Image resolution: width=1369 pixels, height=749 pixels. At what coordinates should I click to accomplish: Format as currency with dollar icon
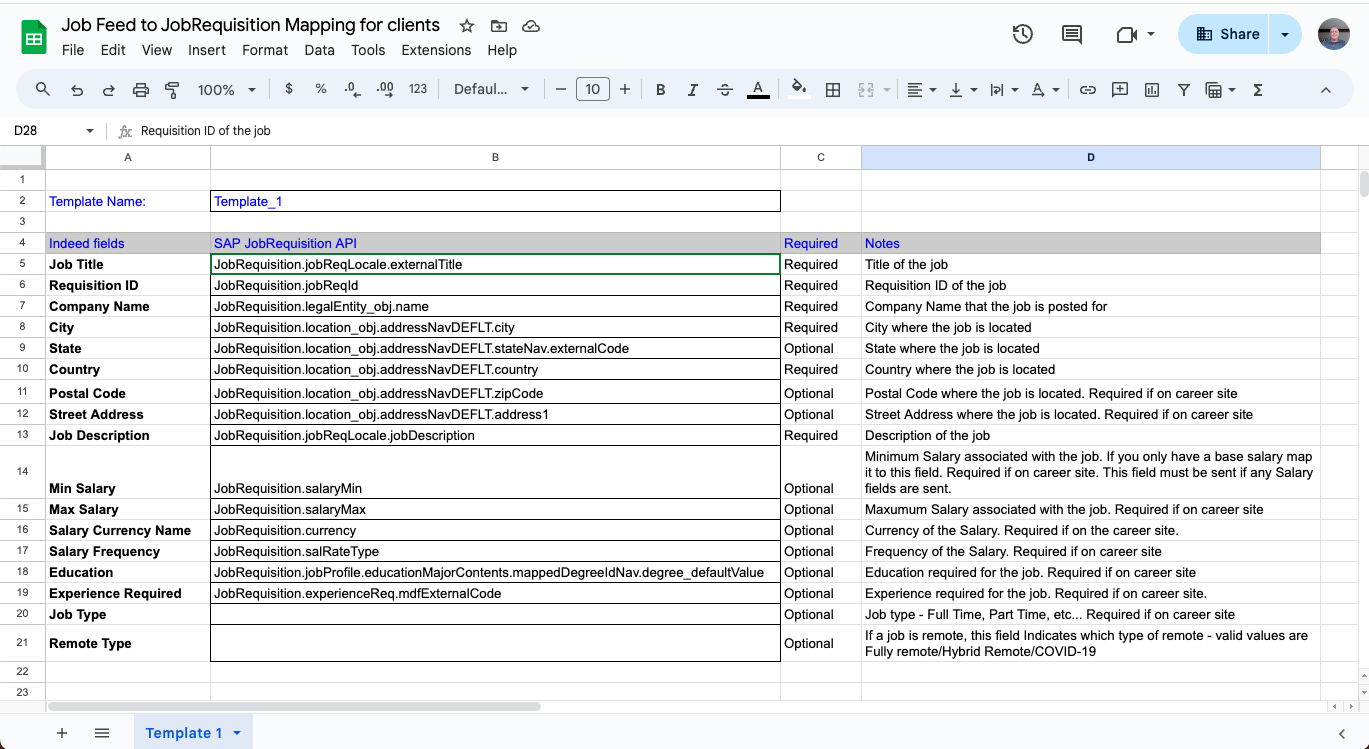point(289,89)
